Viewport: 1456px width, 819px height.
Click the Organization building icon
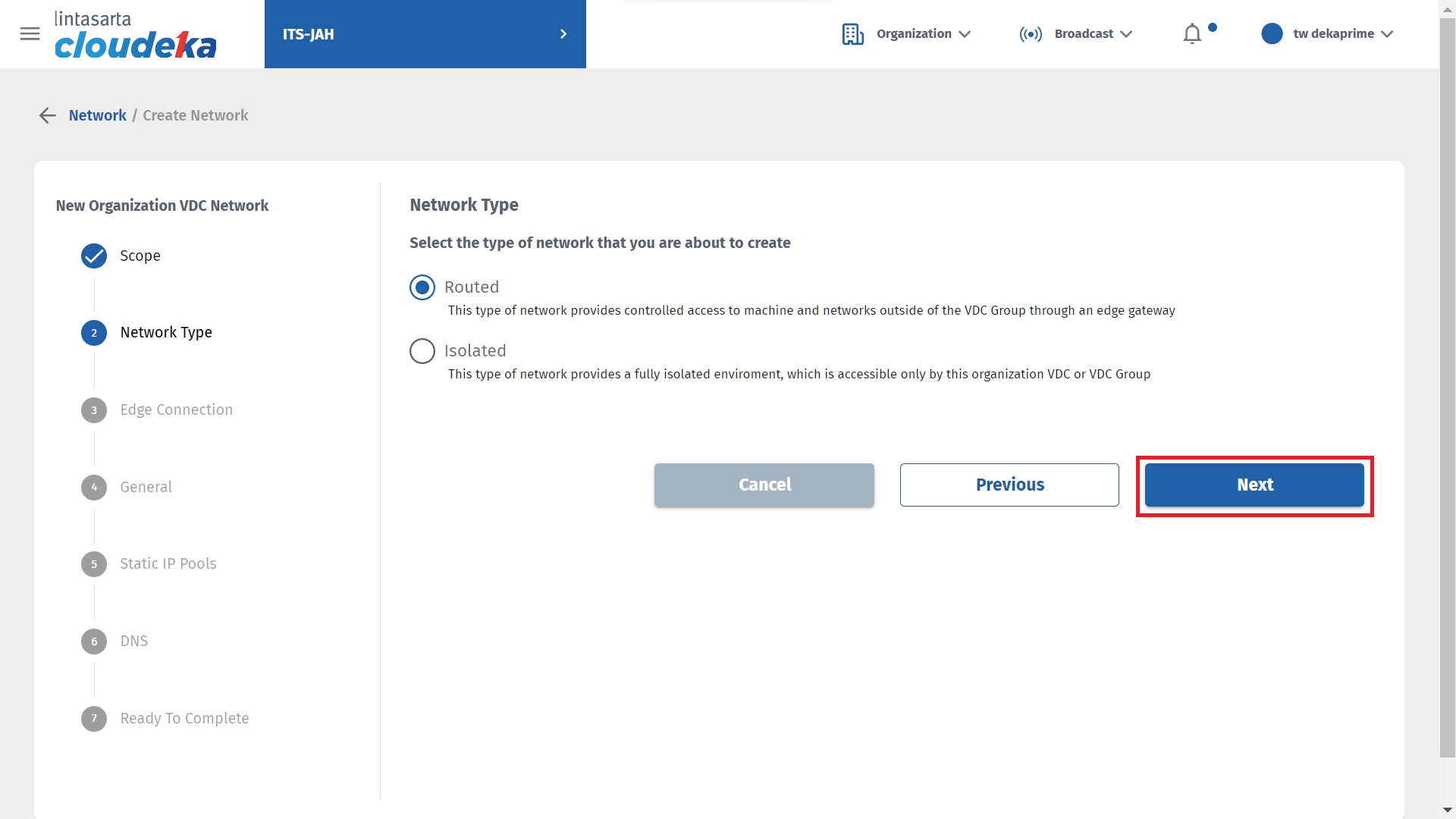tap(852, 34)
